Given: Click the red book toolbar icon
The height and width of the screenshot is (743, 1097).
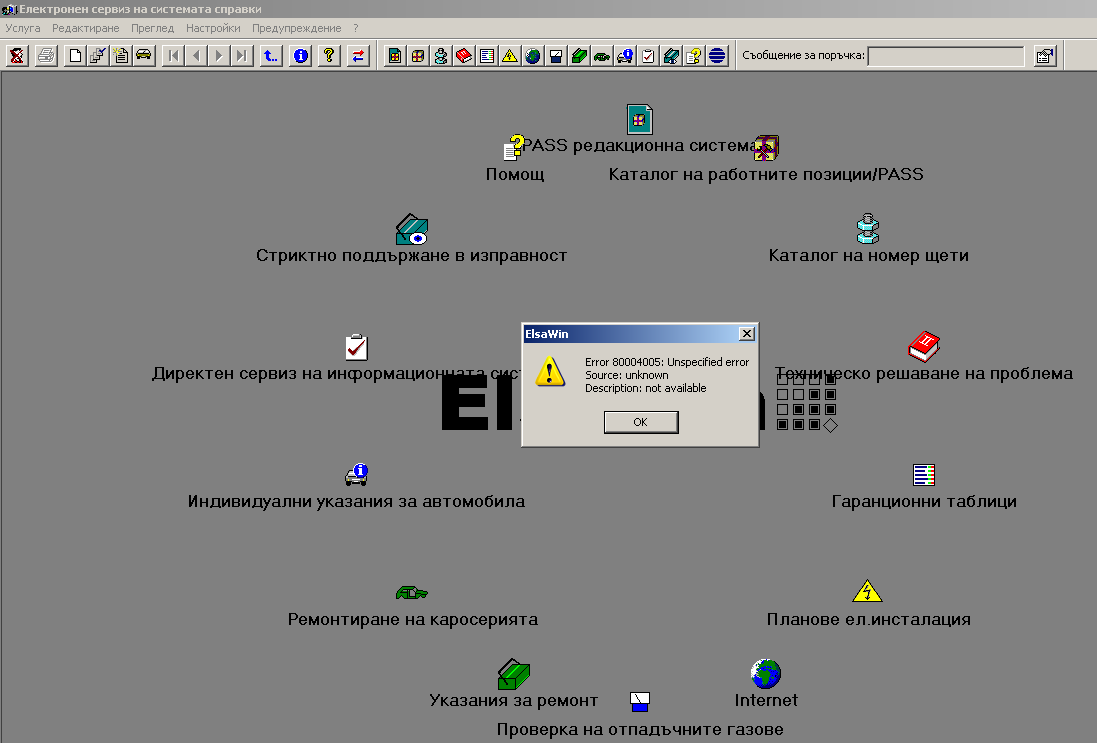Looking at the screenshot, I should pos(464,56).
